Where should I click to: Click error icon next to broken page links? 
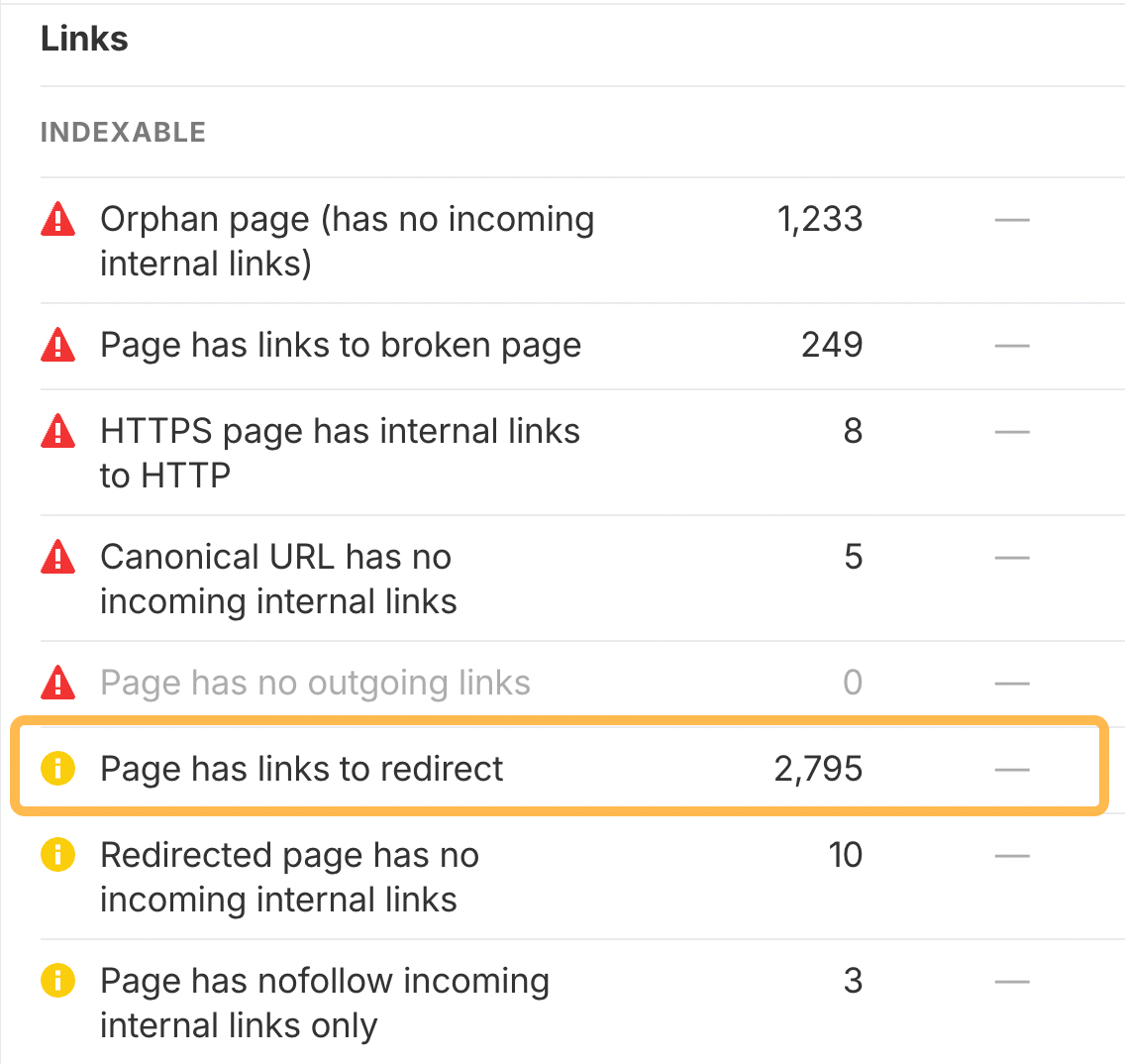58,346
